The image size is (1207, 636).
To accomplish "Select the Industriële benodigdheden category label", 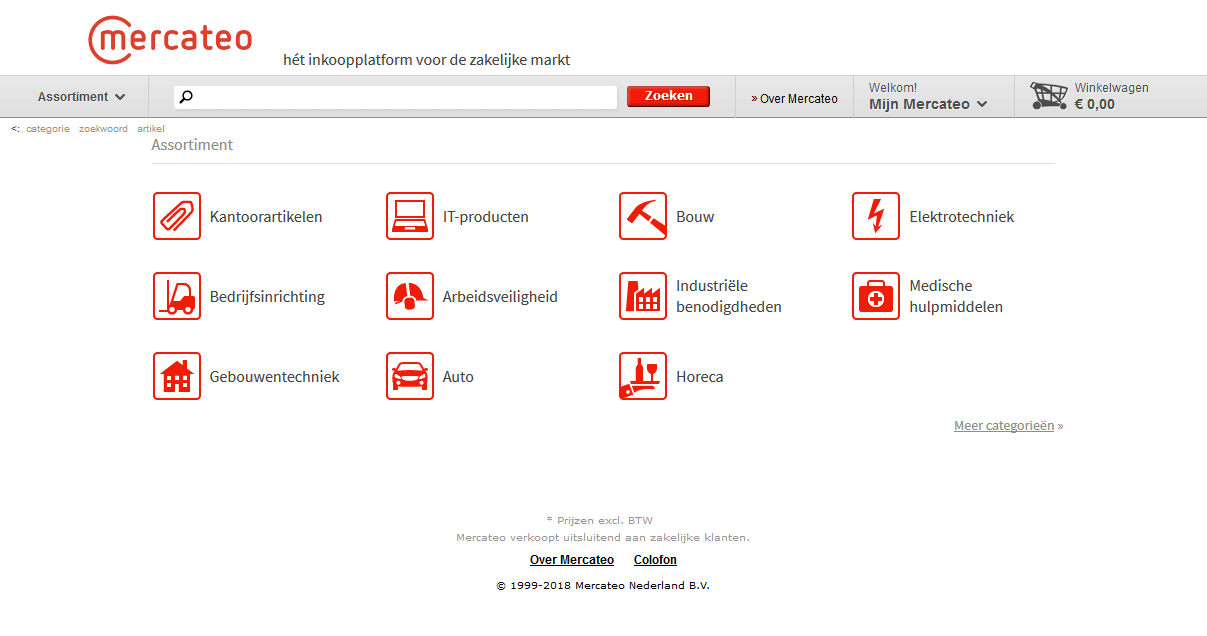I will (x=729, y=296).
